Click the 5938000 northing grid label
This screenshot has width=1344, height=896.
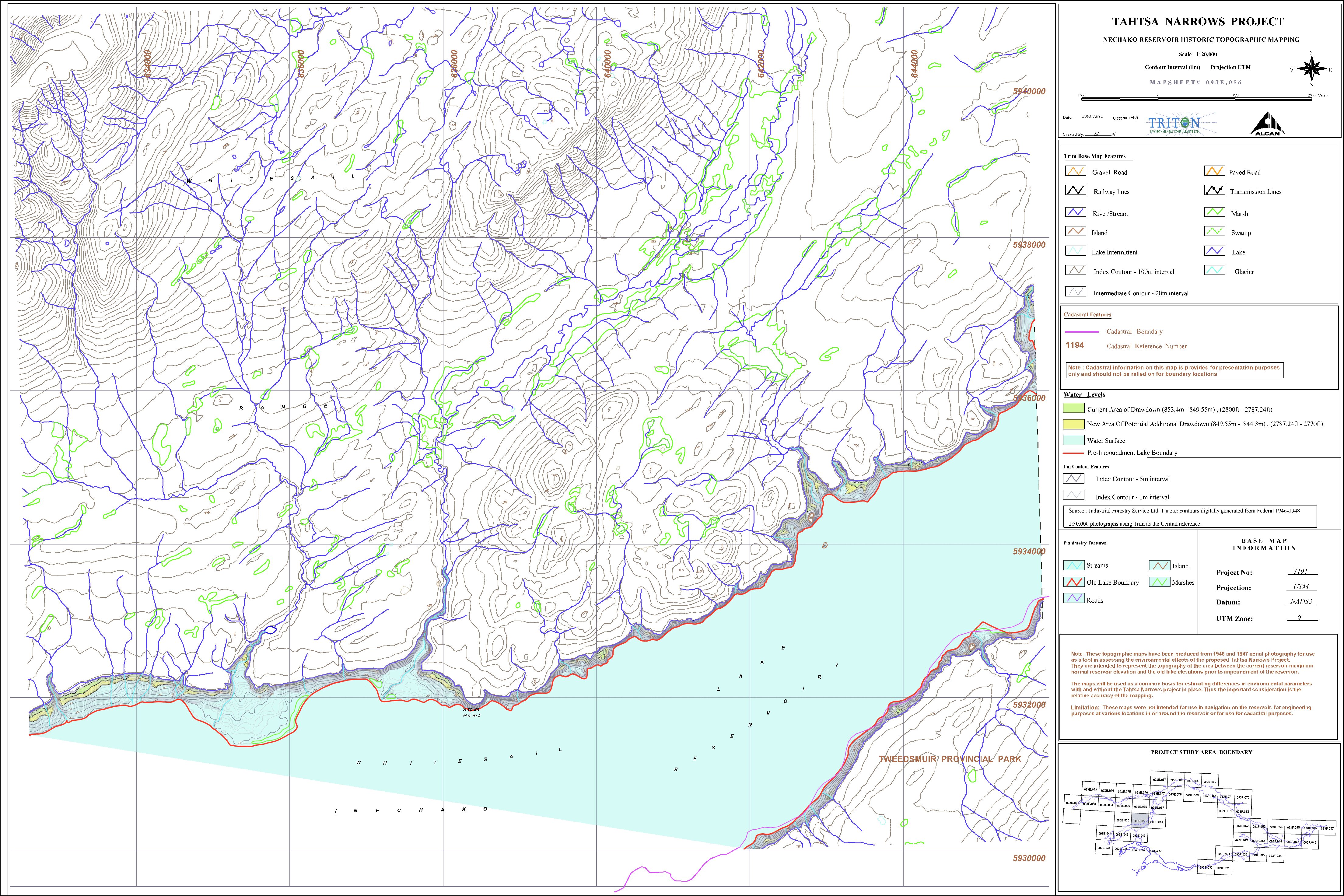click(1029, 245)
